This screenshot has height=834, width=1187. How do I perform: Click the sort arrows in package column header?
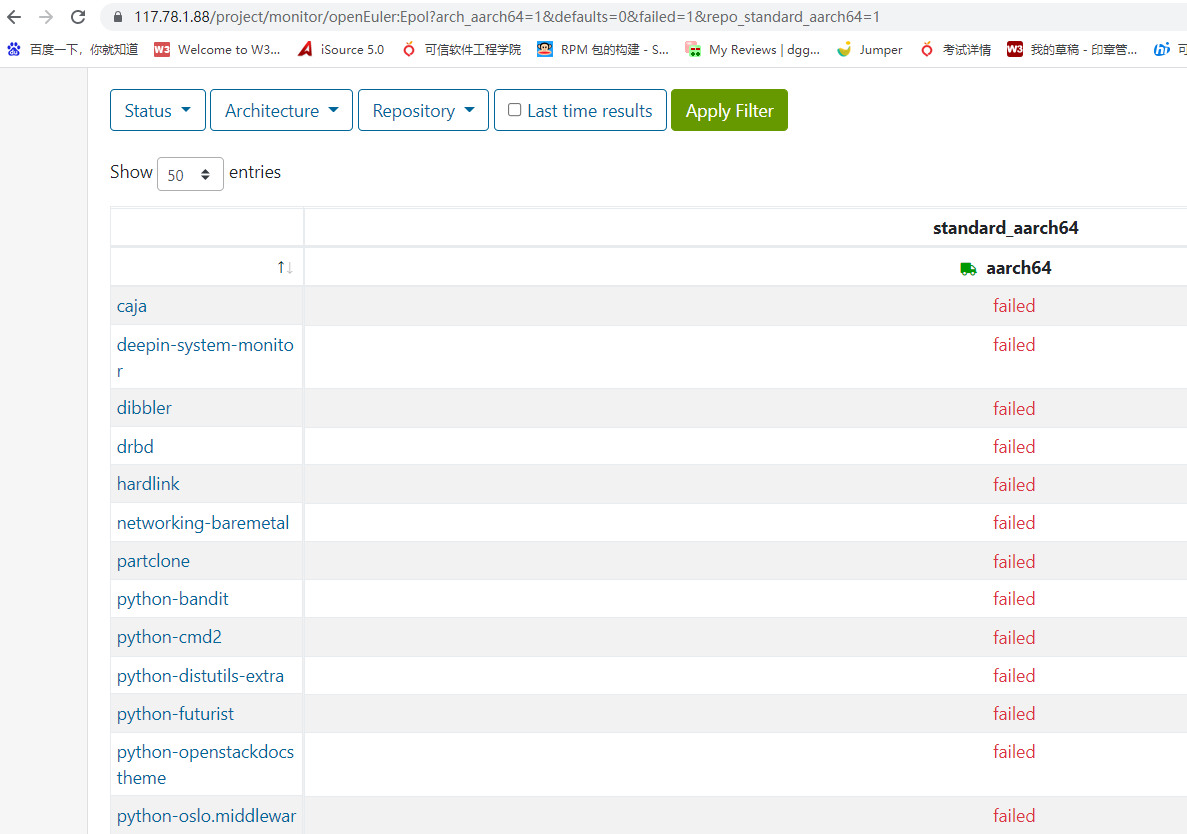click(x=285, y=267)
